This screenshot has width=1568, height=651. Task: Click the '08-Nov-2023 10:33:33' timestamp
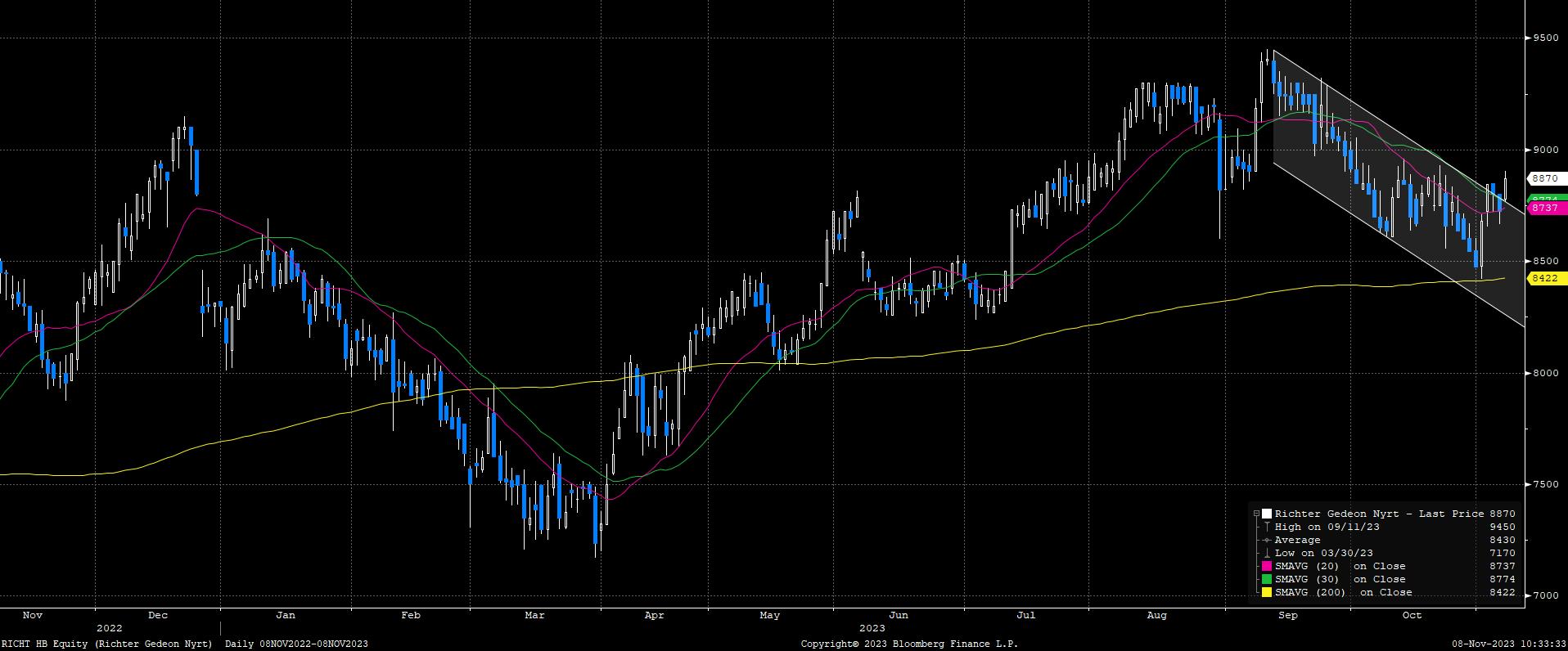click(x=1509, y=644)
